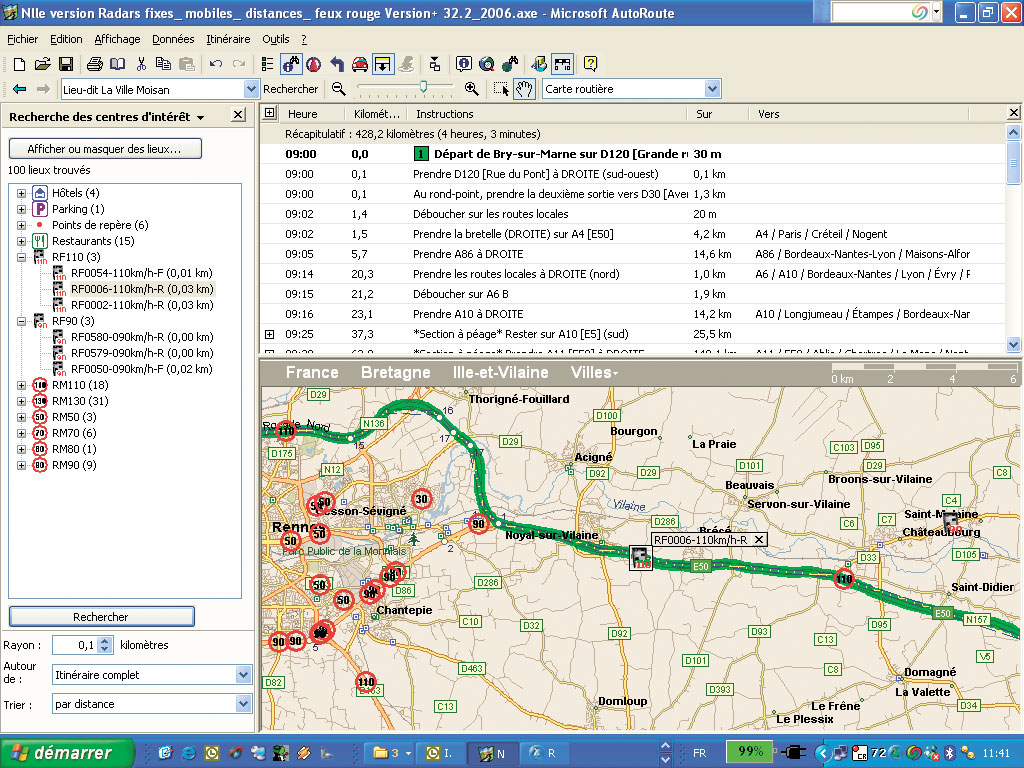Expand the RM110 radar group
Viewport: 1024px width, 768px height.
22,385
